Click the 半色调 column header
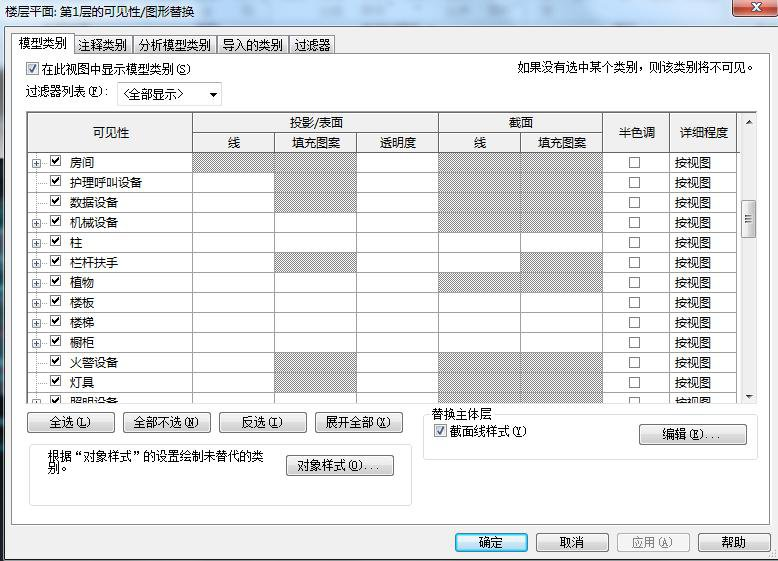Viewport: 778px width, 561px height. tap(636, 132)
